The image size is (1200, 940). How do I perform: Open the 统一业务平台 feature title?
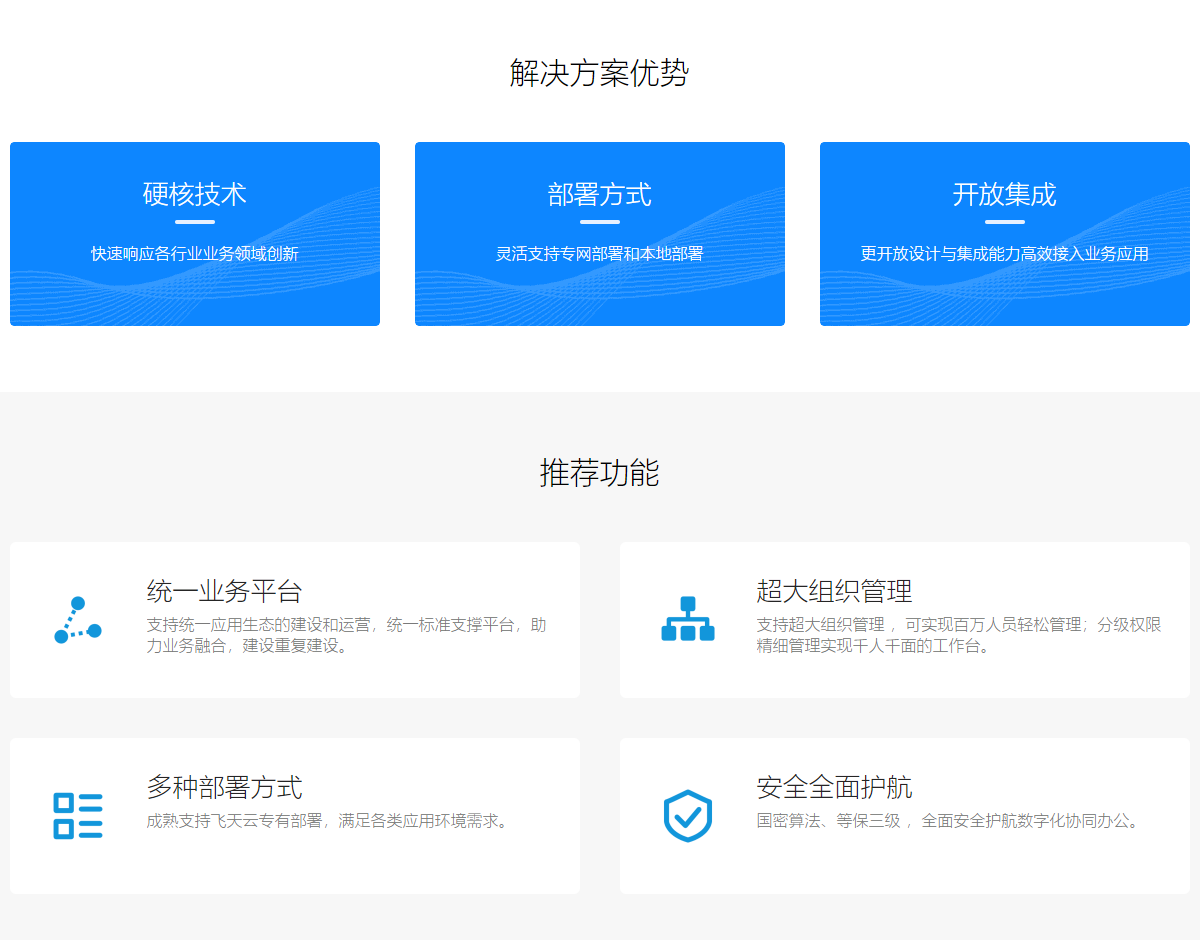(x=224, y=591)
